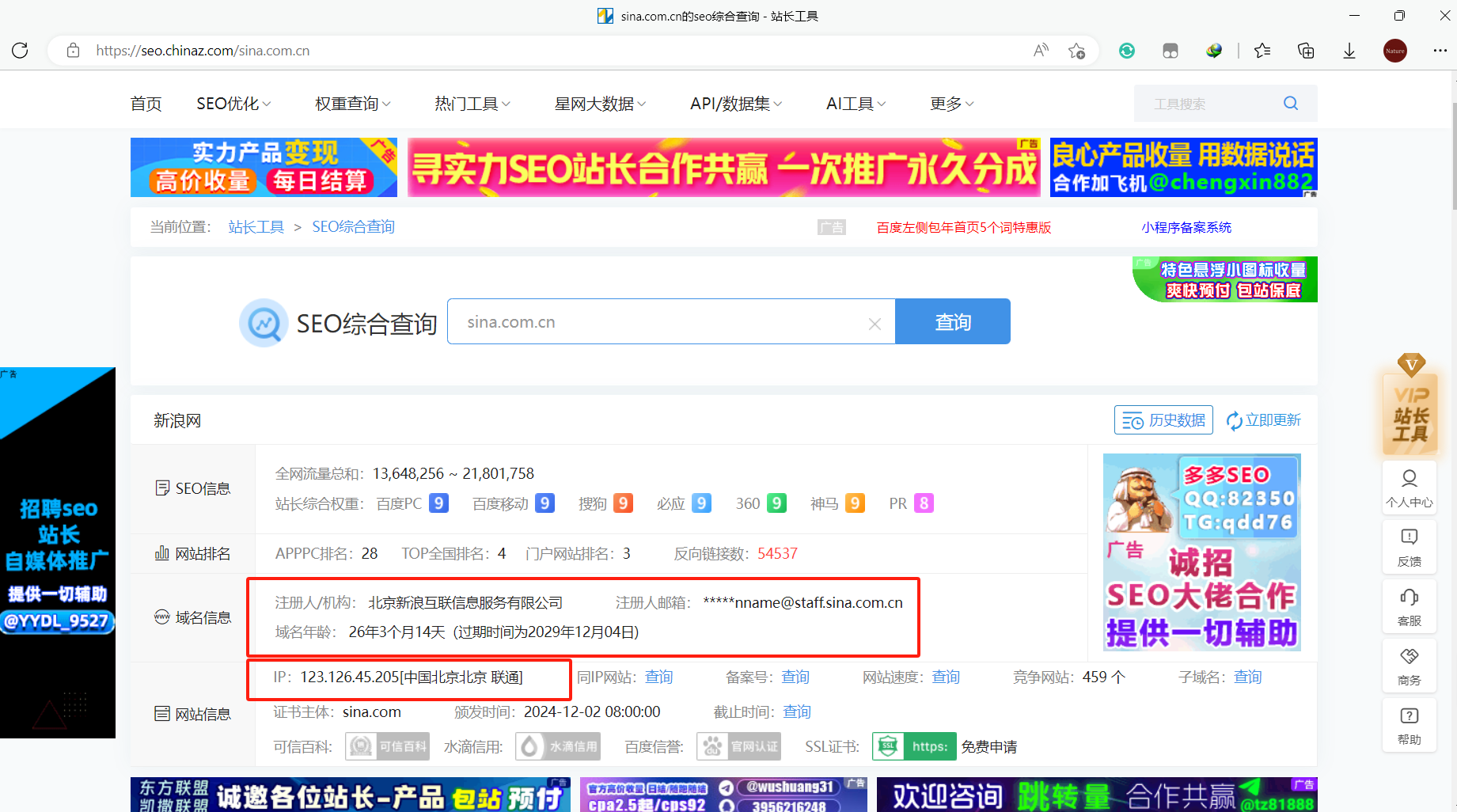Open the 多多SEO 诚招 ad thumbnail

point(1202,552)
